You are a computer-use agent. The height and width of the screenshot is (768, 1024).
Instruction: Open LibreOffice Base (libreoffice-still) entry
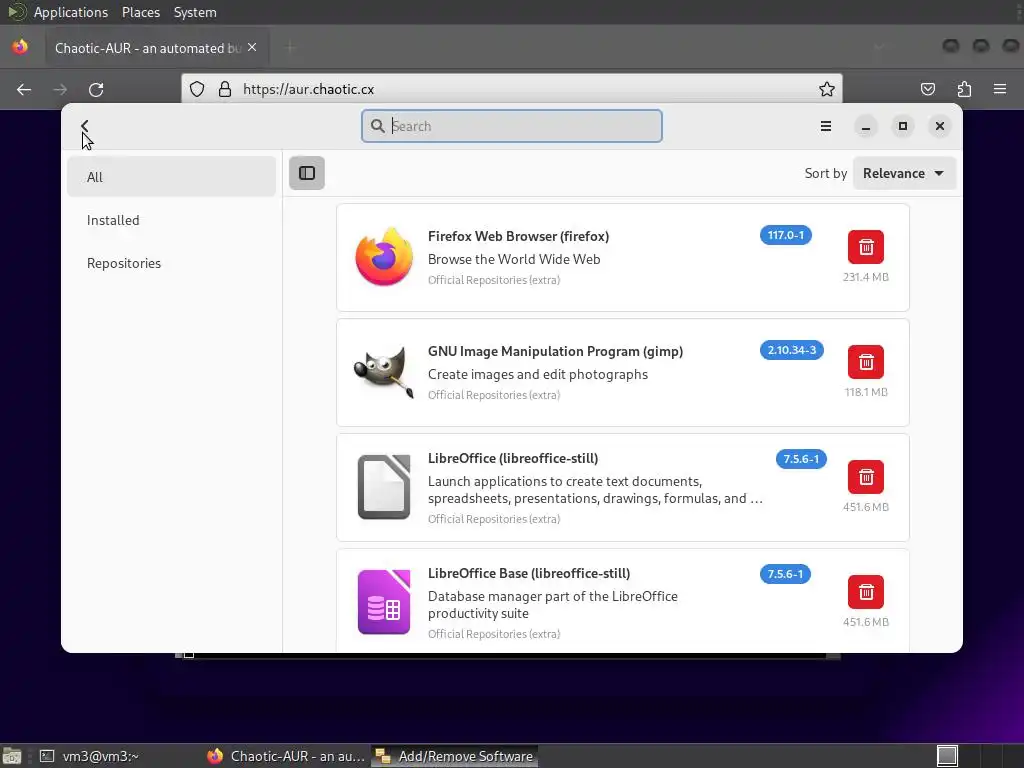click(x=622, y=600)
